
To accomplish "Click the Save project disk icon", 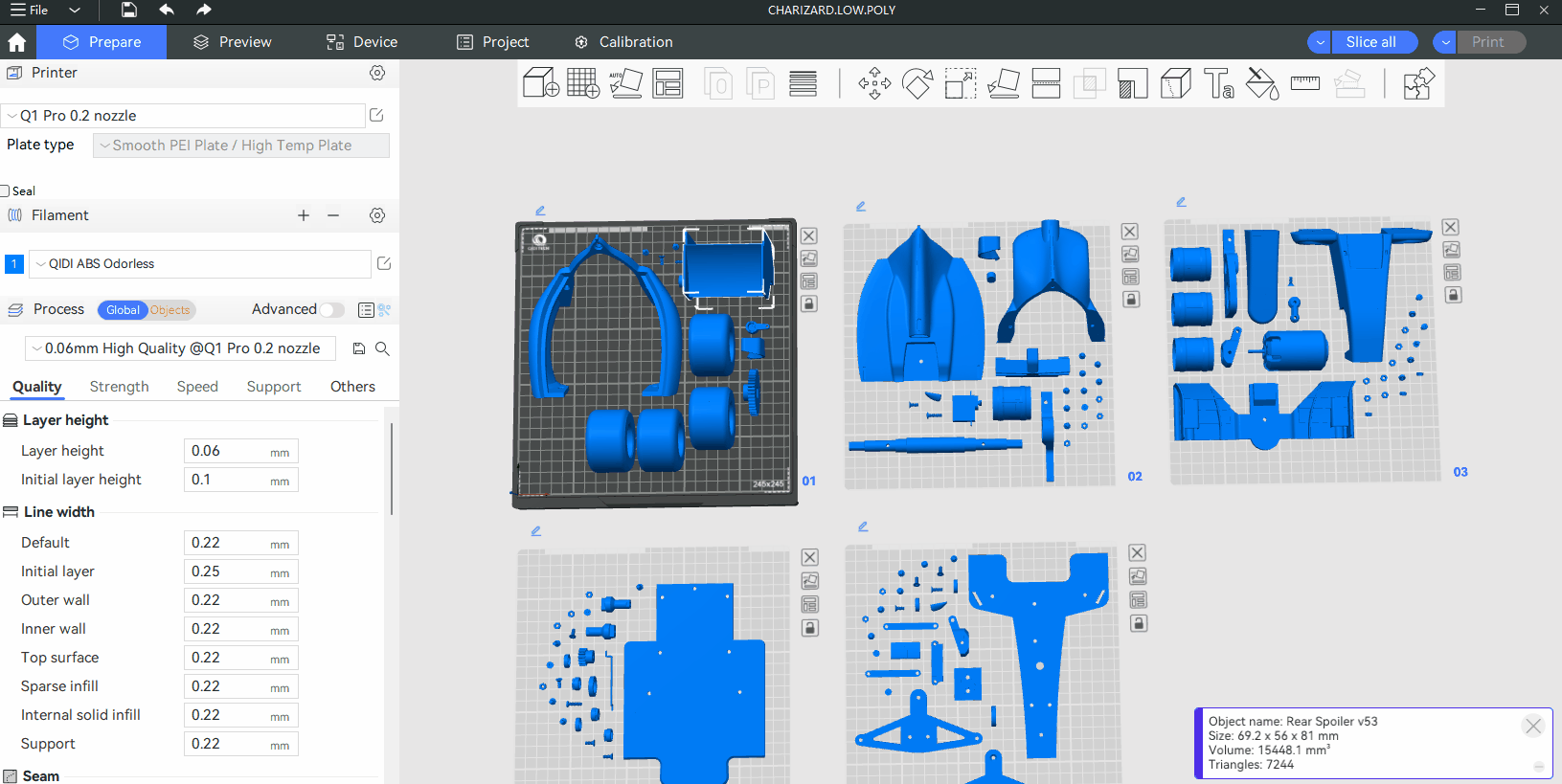I will [x=128, y=11].
